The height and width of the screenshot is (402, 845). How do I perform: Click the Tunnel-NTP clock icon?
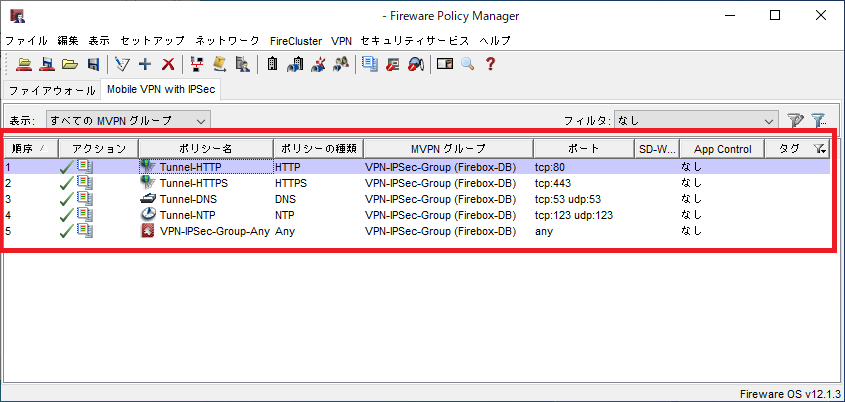click(148, 214)
